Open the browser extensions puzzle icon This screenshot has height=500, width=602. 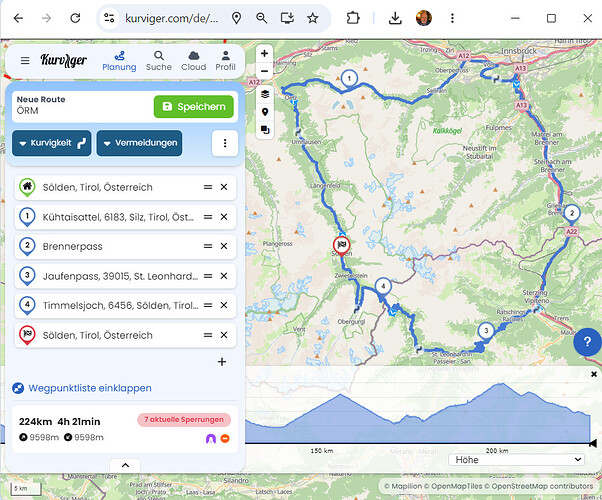353,18
